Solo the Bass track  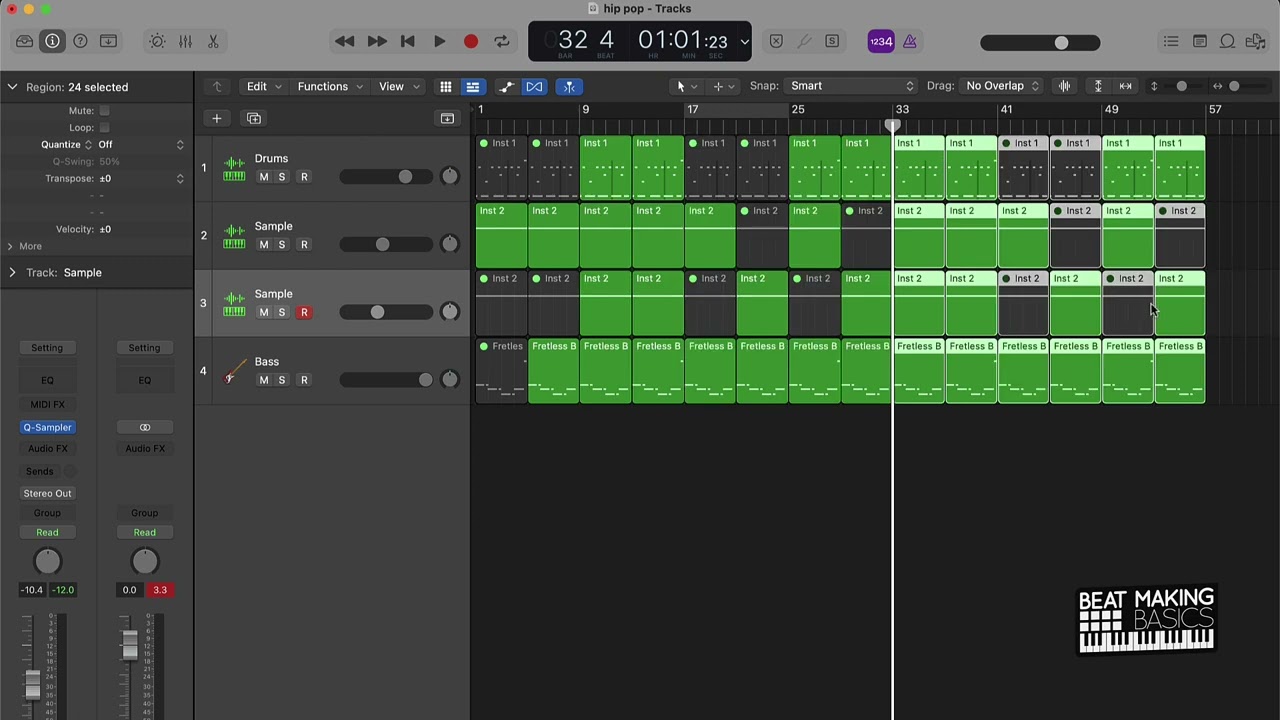281,380
